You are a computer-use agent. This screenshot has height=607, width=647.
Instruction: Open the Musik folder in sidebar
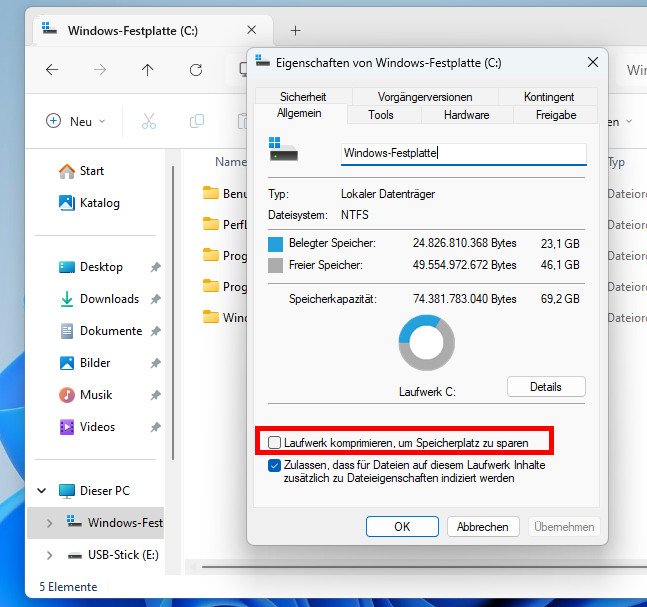(x=95, y=395)
